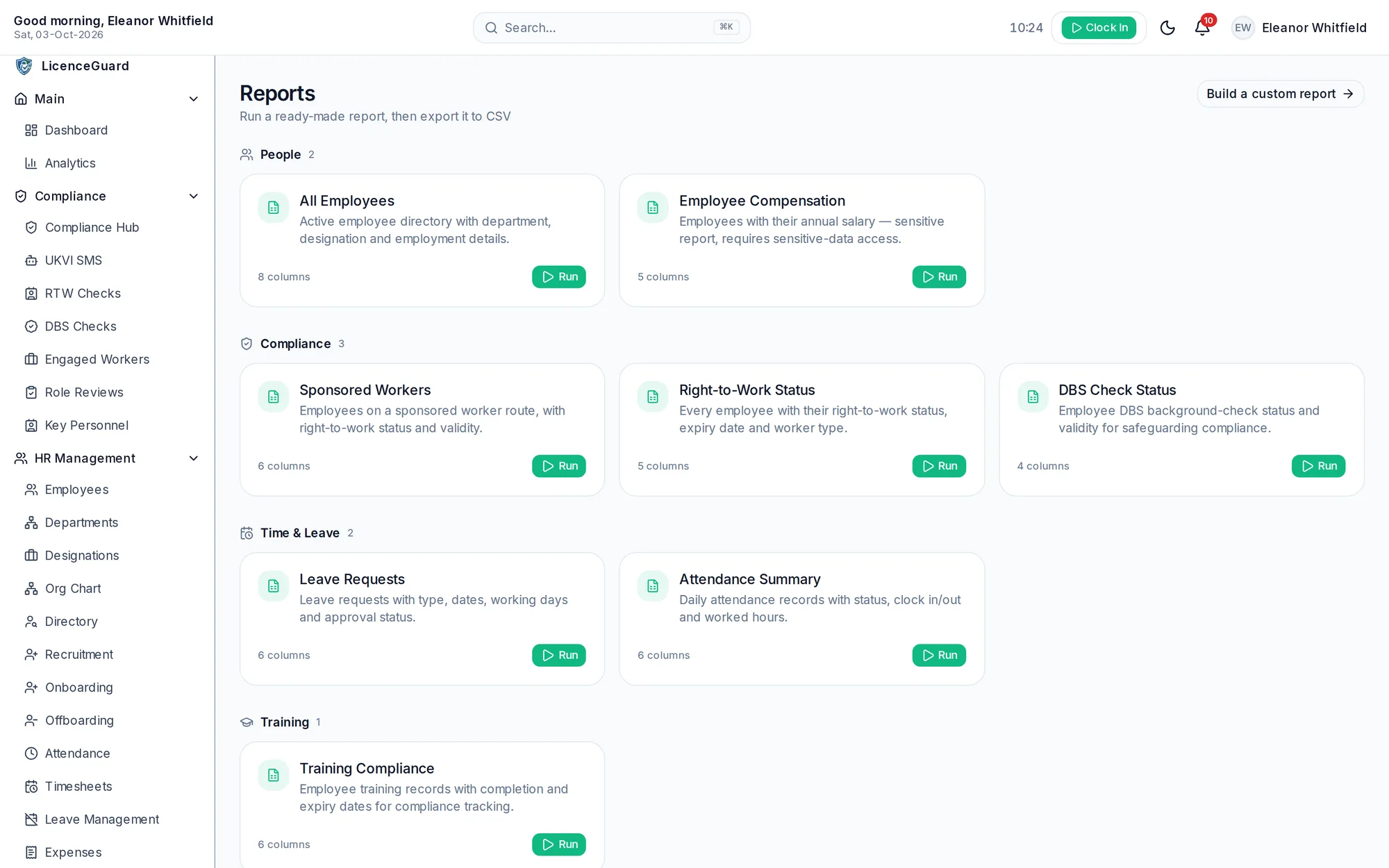Collapse the Main sidebar section chevron
The image size is (1389, 868).
point(194,99)
